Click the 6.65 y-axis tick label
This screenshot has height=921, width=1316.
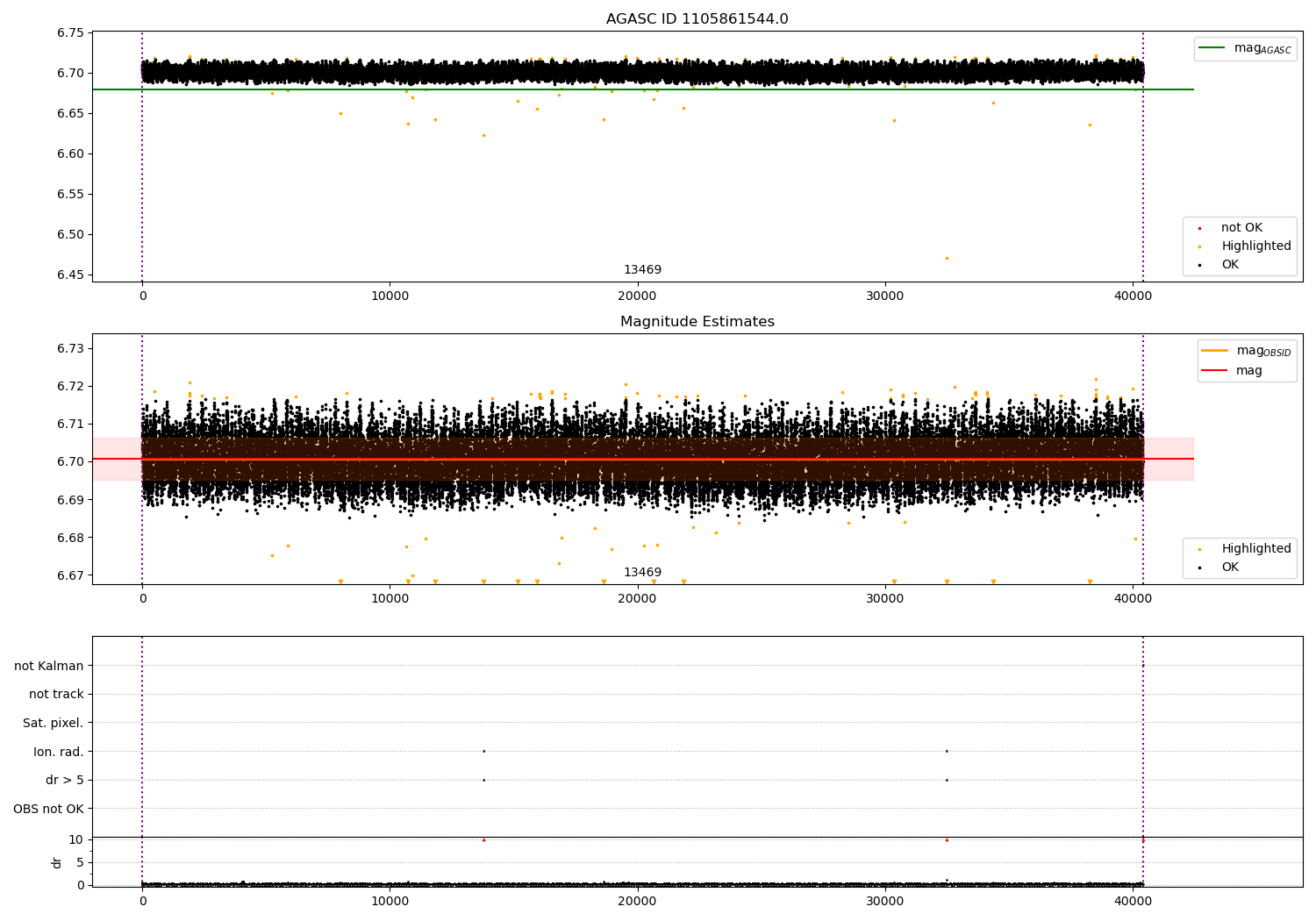tap(69, 113)
